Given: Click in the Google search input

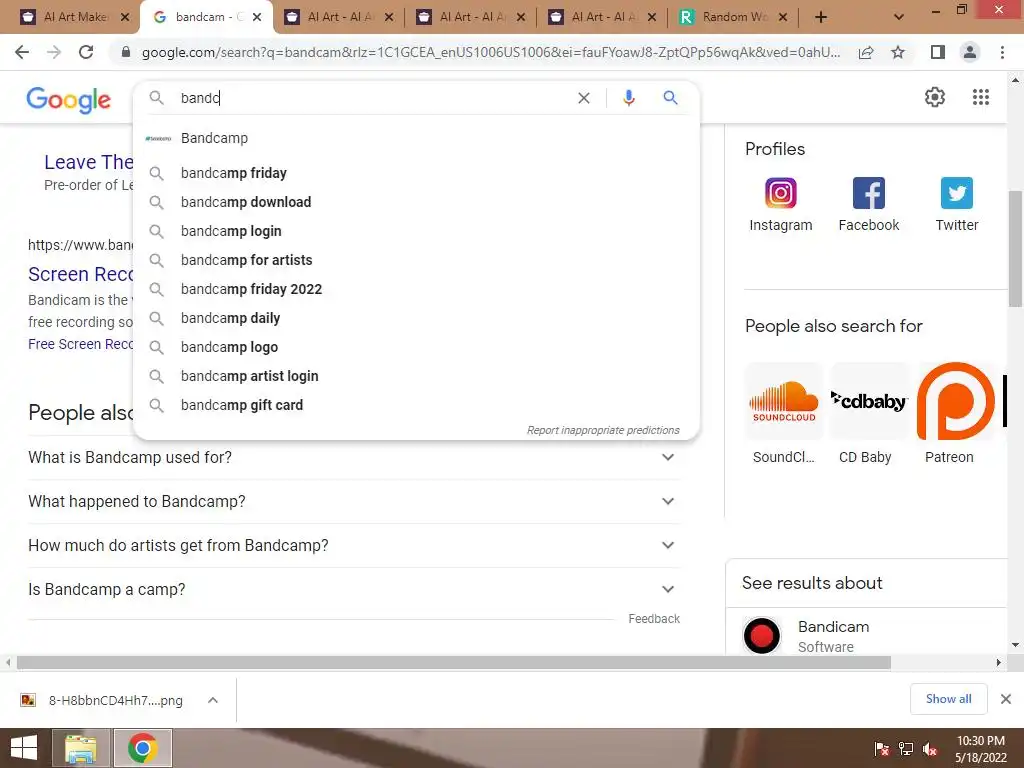Looking at the screenshot, I should tap(372, 98).
